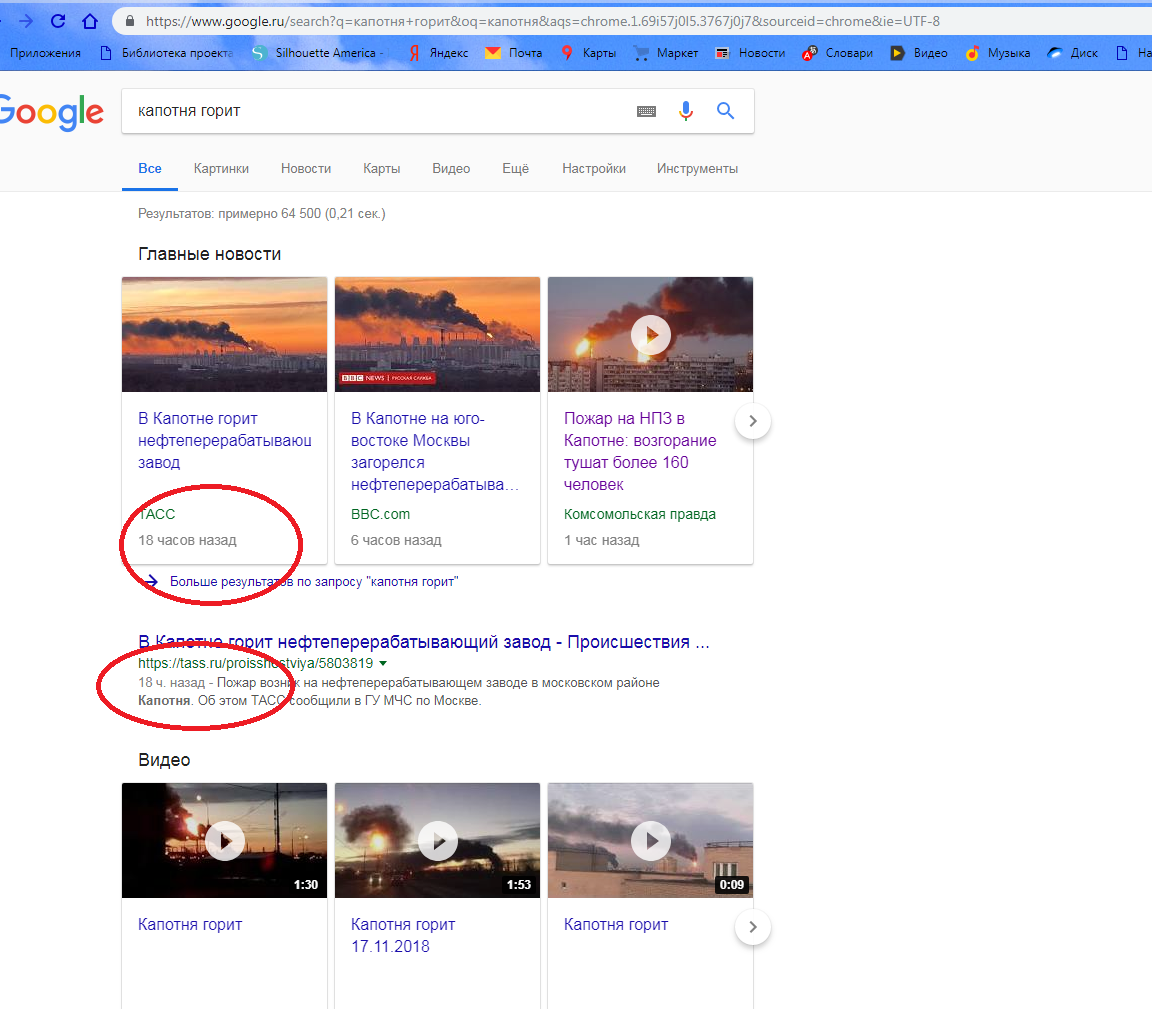Run search with blue magnifier icon
The height and width of the screenshot is (1009, 1152).
726,111
